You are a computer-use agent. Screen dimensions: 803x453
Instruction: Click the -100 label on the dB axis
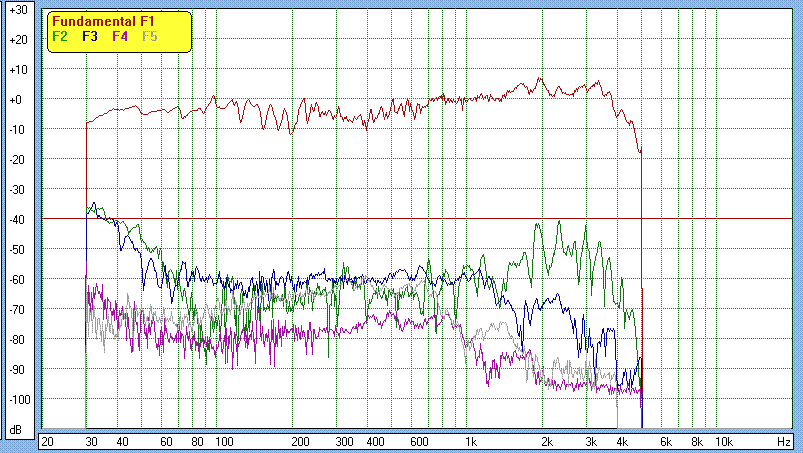tap(17, 399)
